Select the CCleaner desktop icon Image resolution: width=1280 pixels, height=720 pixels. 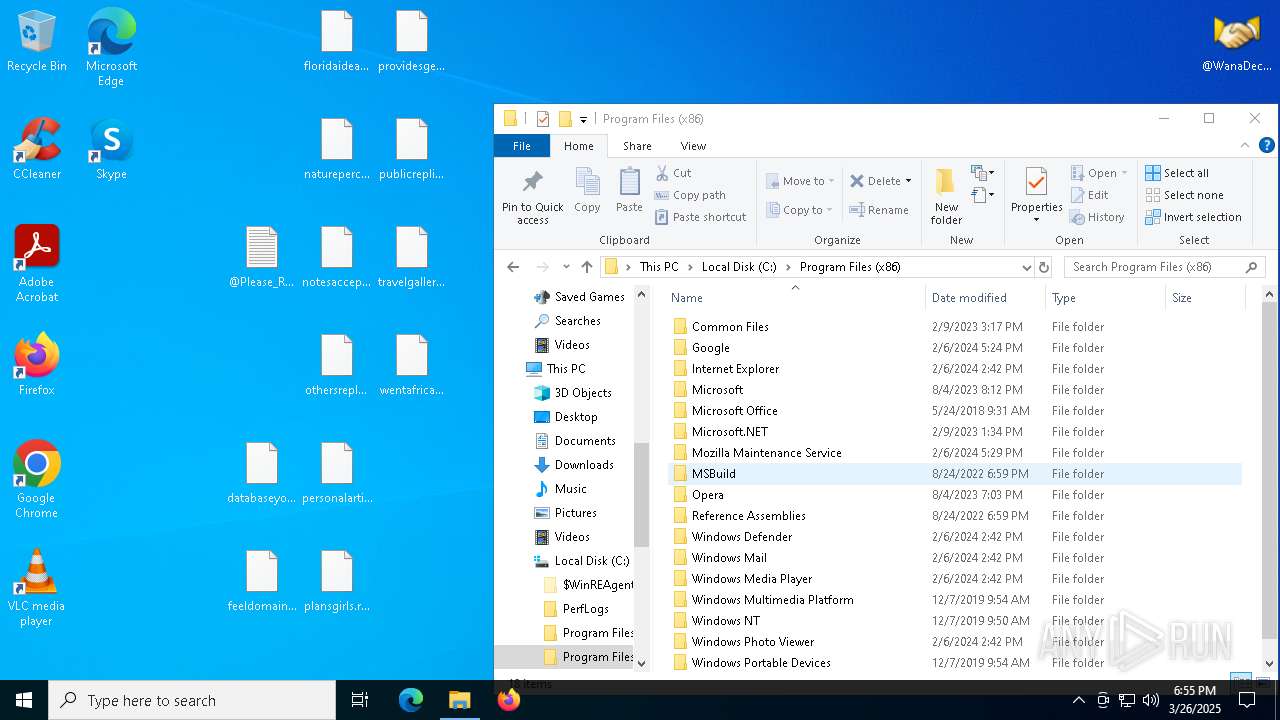(37, 150)
